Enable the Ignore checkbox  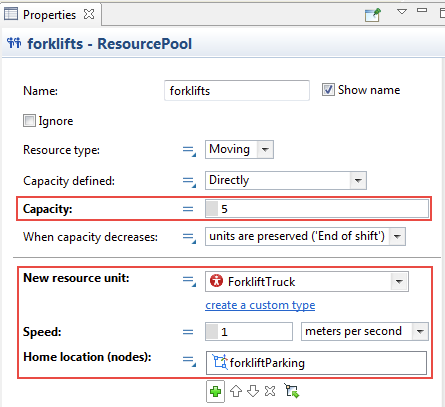coord(29,120)
